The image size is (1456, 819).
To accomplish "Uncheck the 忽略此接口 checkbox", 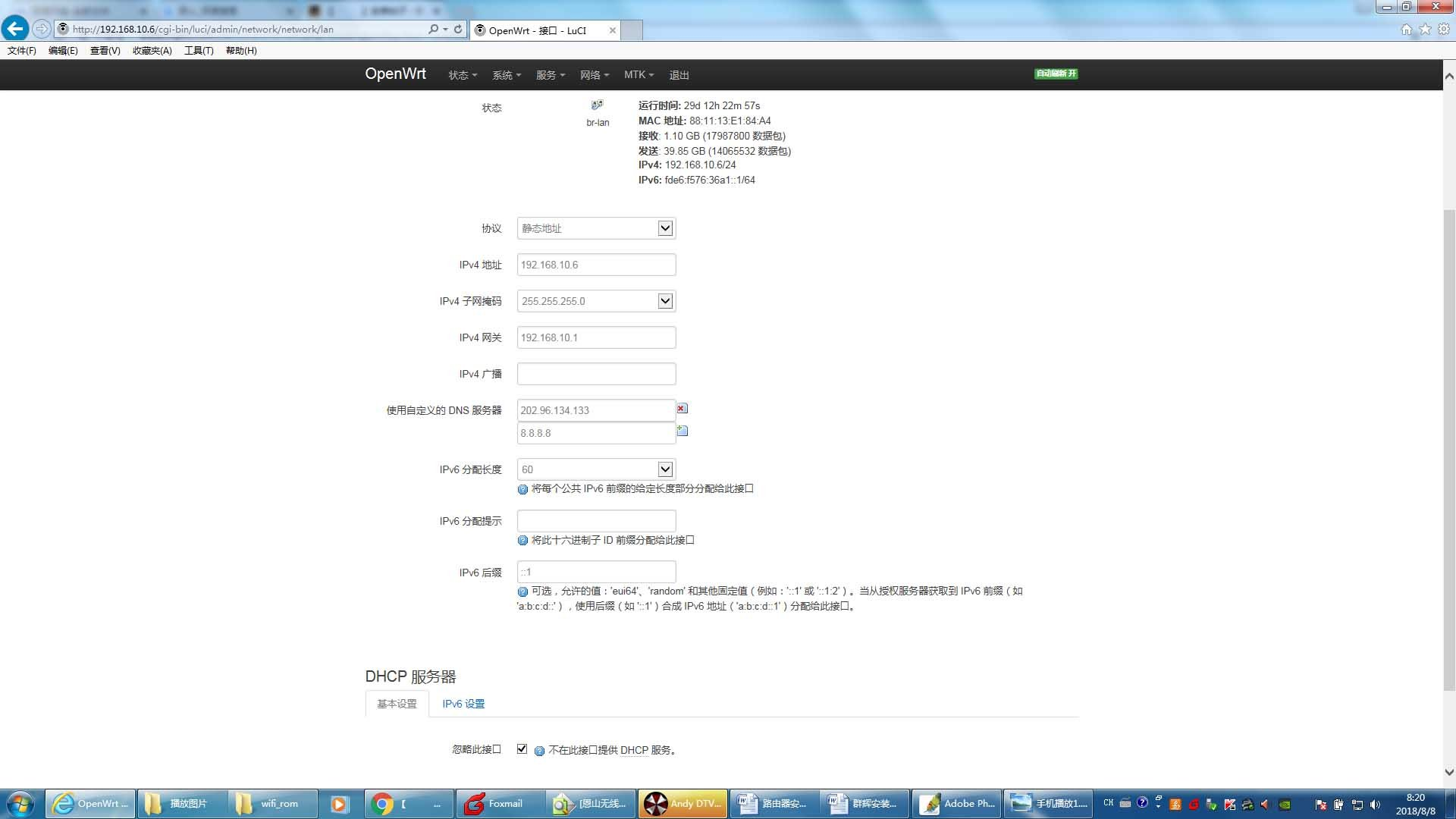I will point(521,748).
